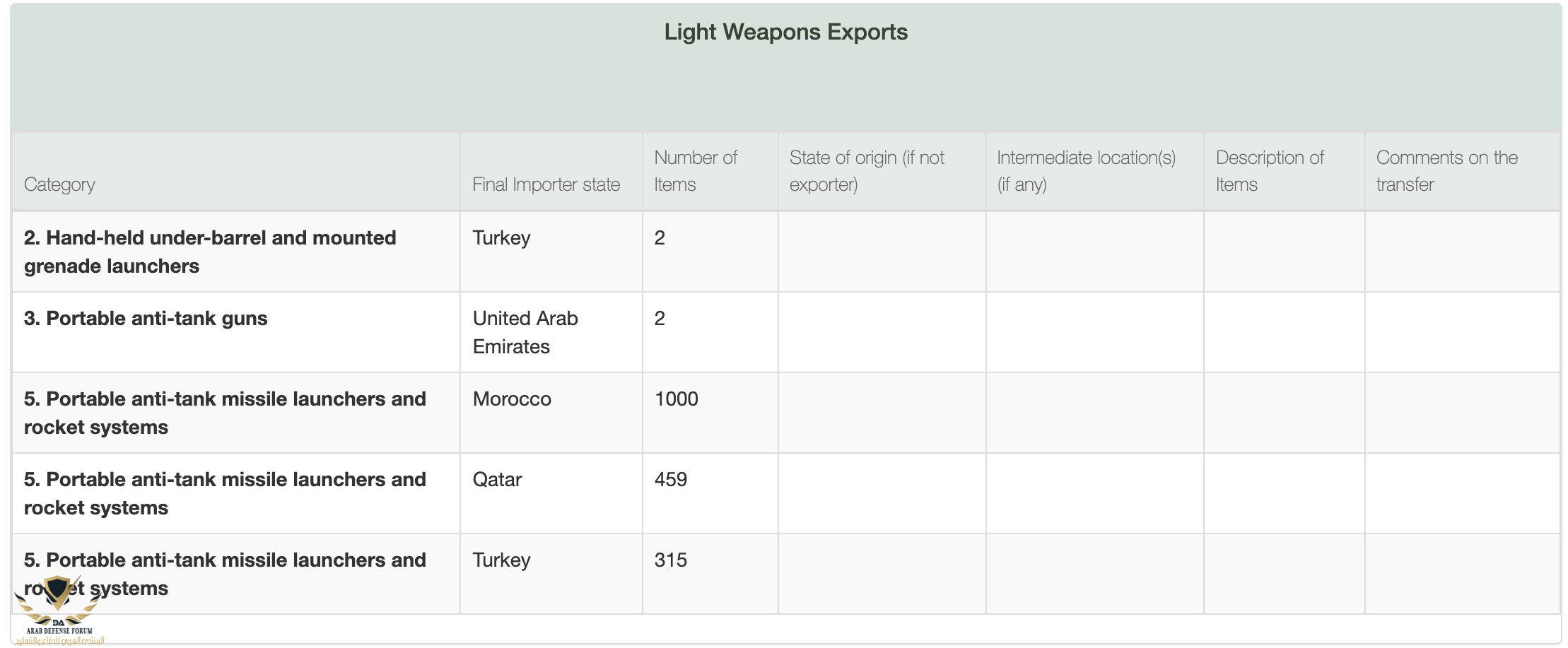This screenshot has width=1568, height=648.
Task: Select the 315 items value cell
Action: (x=670, y=560)
